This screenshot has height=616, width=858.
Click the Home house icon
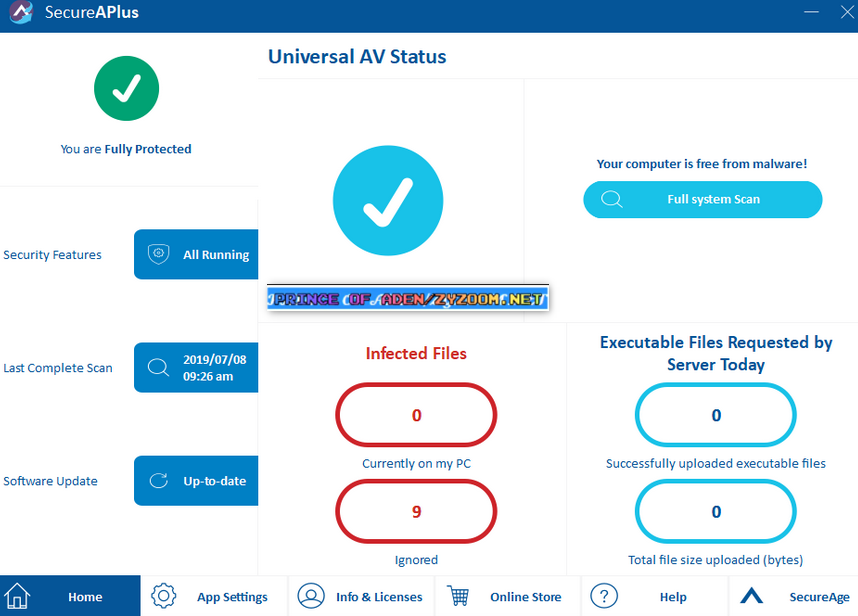tap(17, 596)
